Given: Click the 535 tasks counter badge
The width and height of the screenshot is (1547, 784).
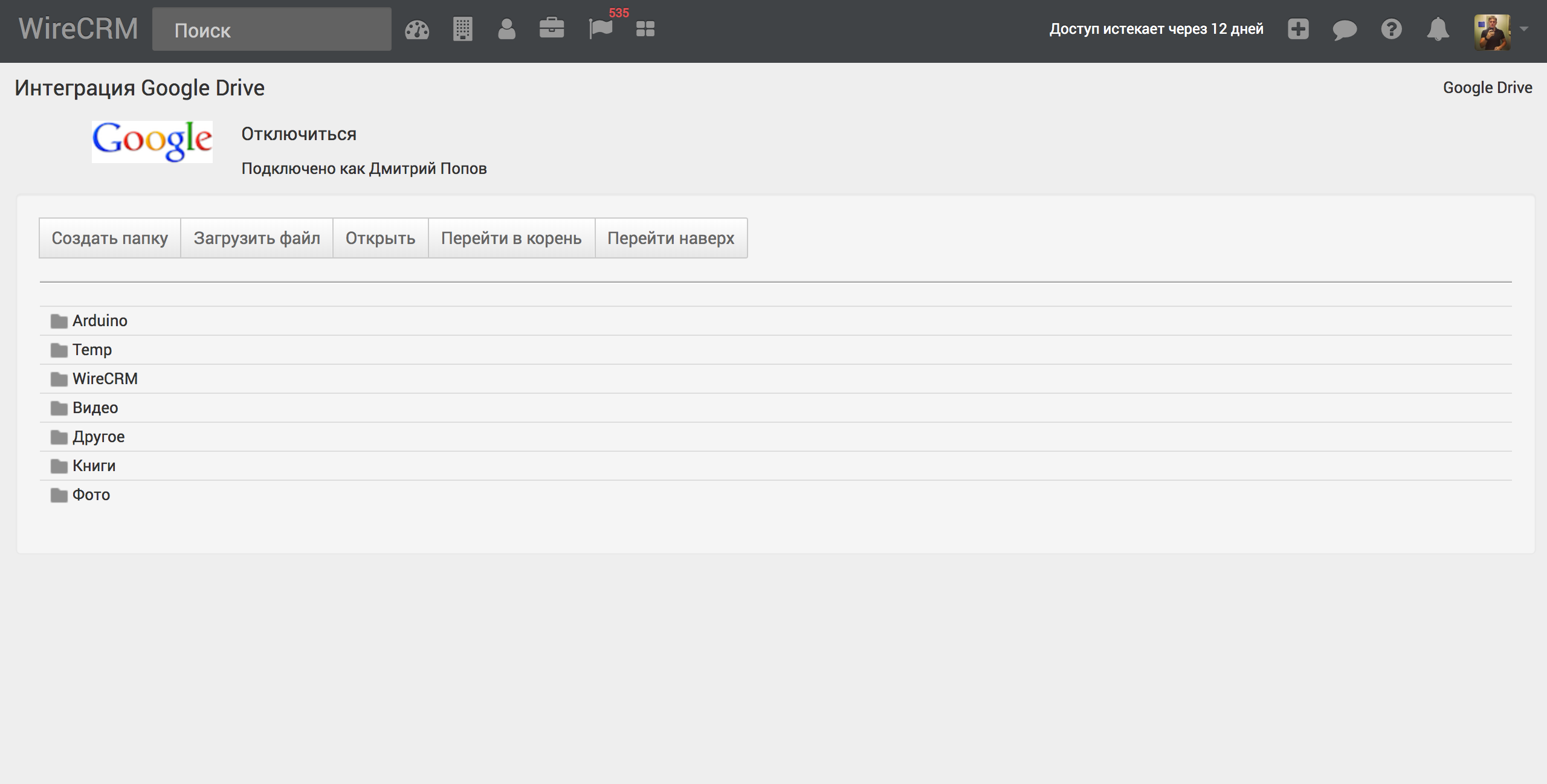Looking at the screenshot, I should [x=619, y=13].
